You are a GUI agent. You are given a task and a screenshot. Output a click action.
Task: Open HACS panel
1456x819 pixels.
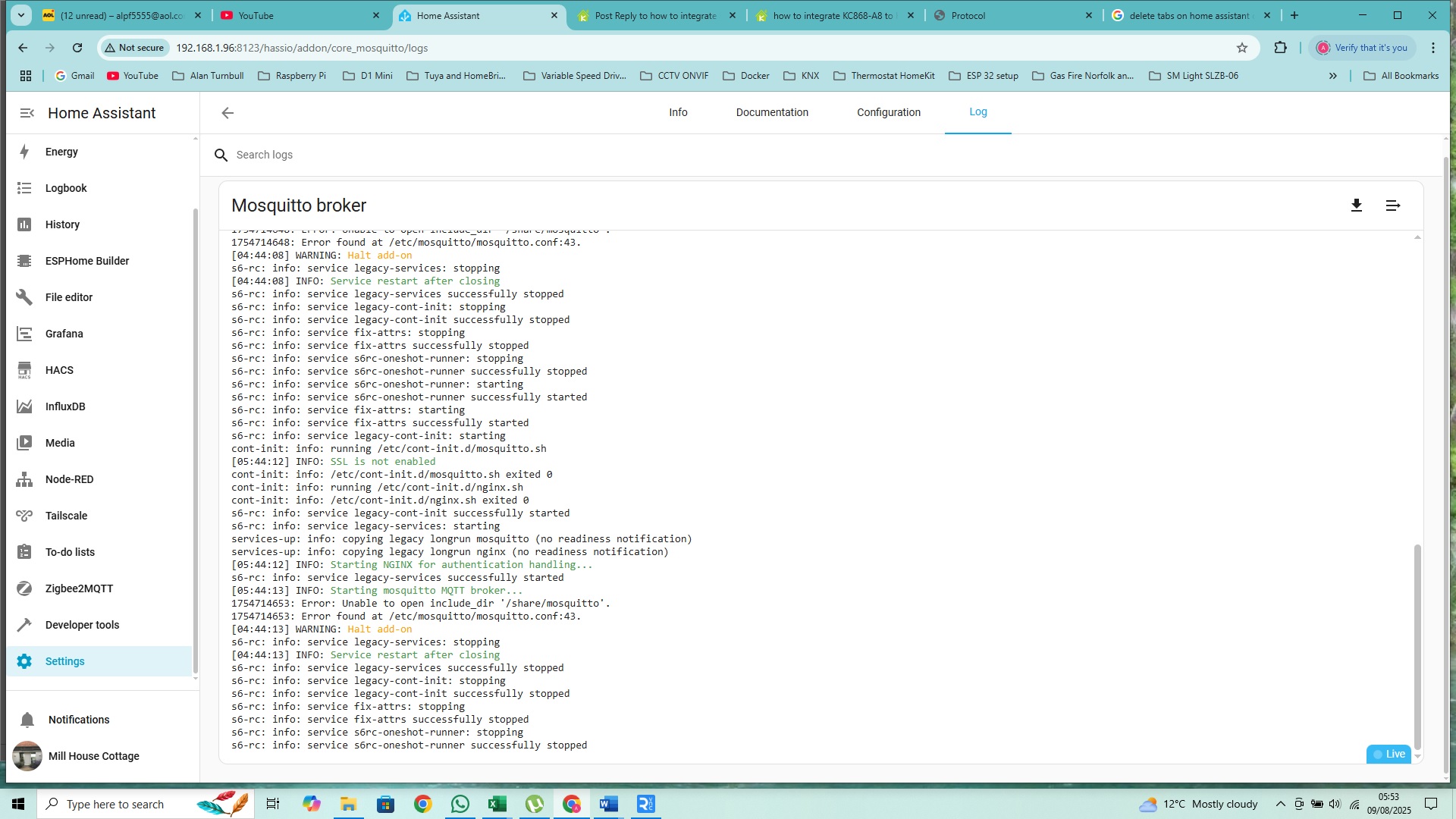pos(59,370)
